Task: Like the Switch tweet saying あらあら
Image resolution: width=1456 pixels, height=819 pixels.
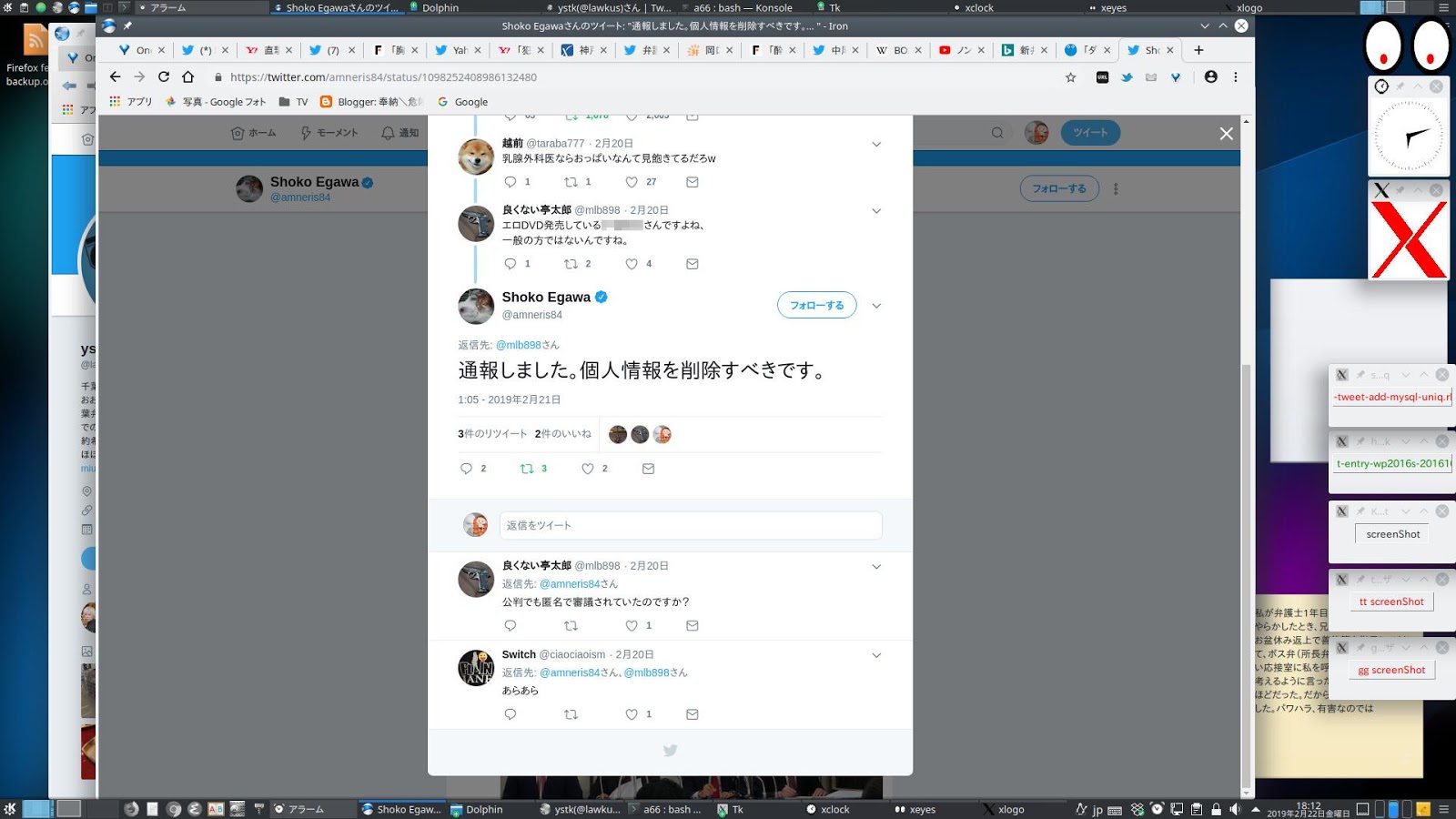Action: [632, 714]
